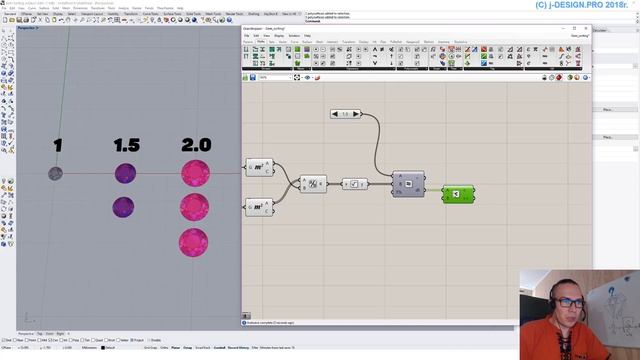Image resolution: width=640 pixels, height=360 pixels.
Task: Select the Square Root component on canvas
Action: [355, 184]
